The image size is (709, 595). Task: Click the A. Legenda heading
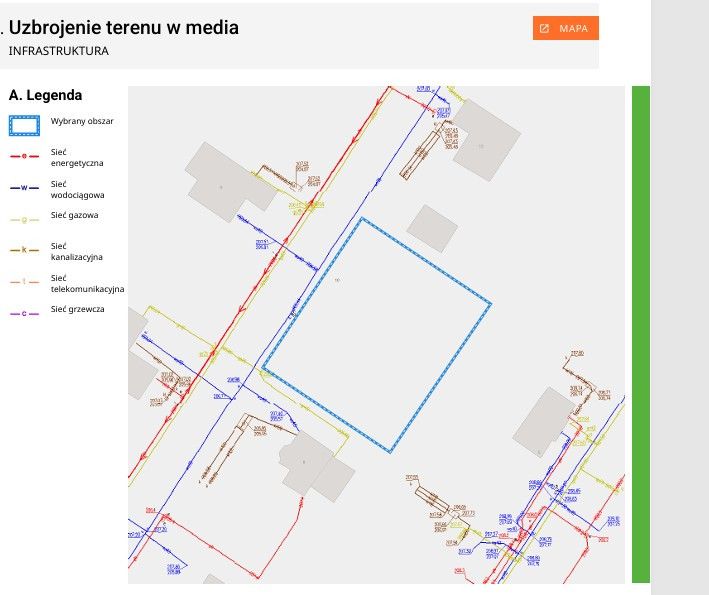tap(45, 95)
